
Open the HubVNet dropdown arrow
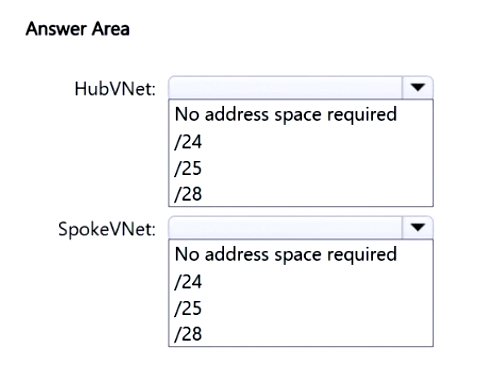418,88
